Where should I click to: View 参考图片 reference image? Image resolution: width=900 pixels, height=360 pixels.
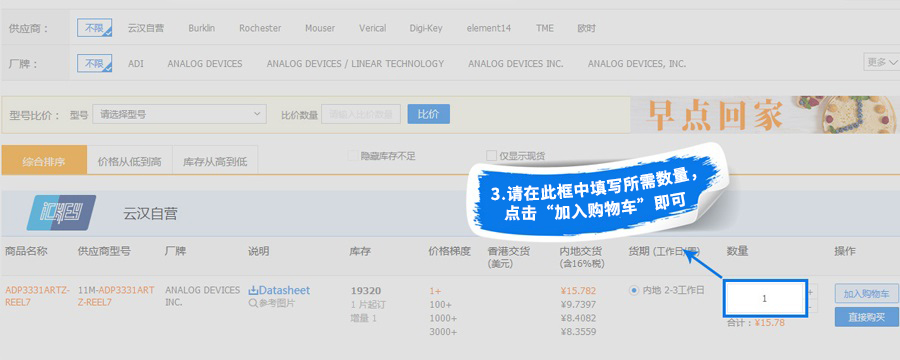[x=271, y=303]
